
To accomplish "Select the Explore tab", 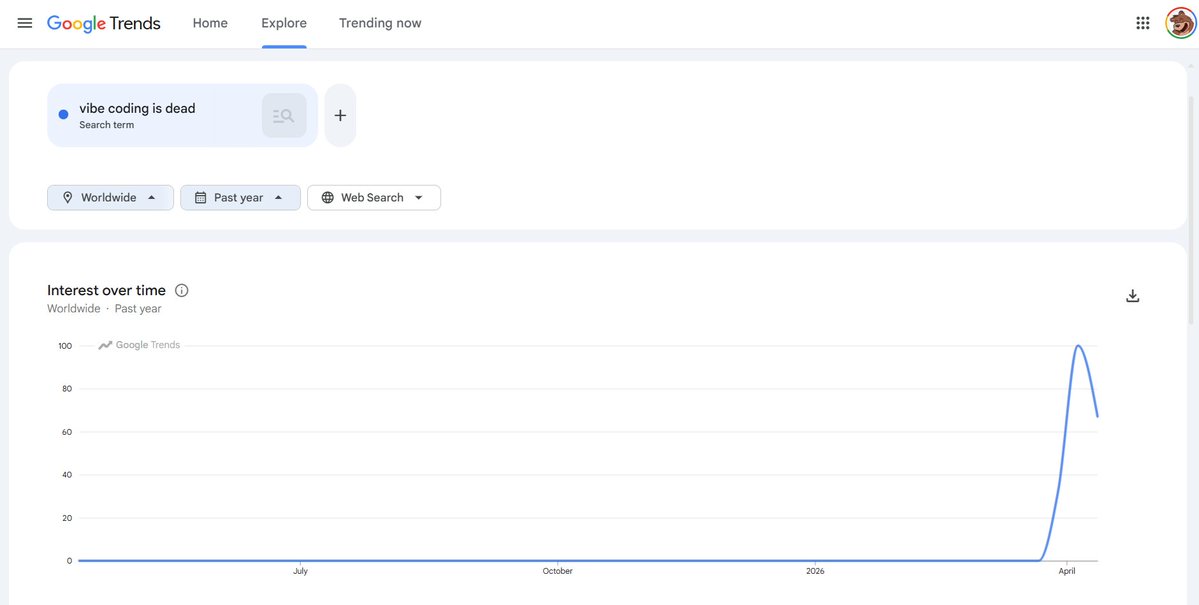I will click(284, 23).
